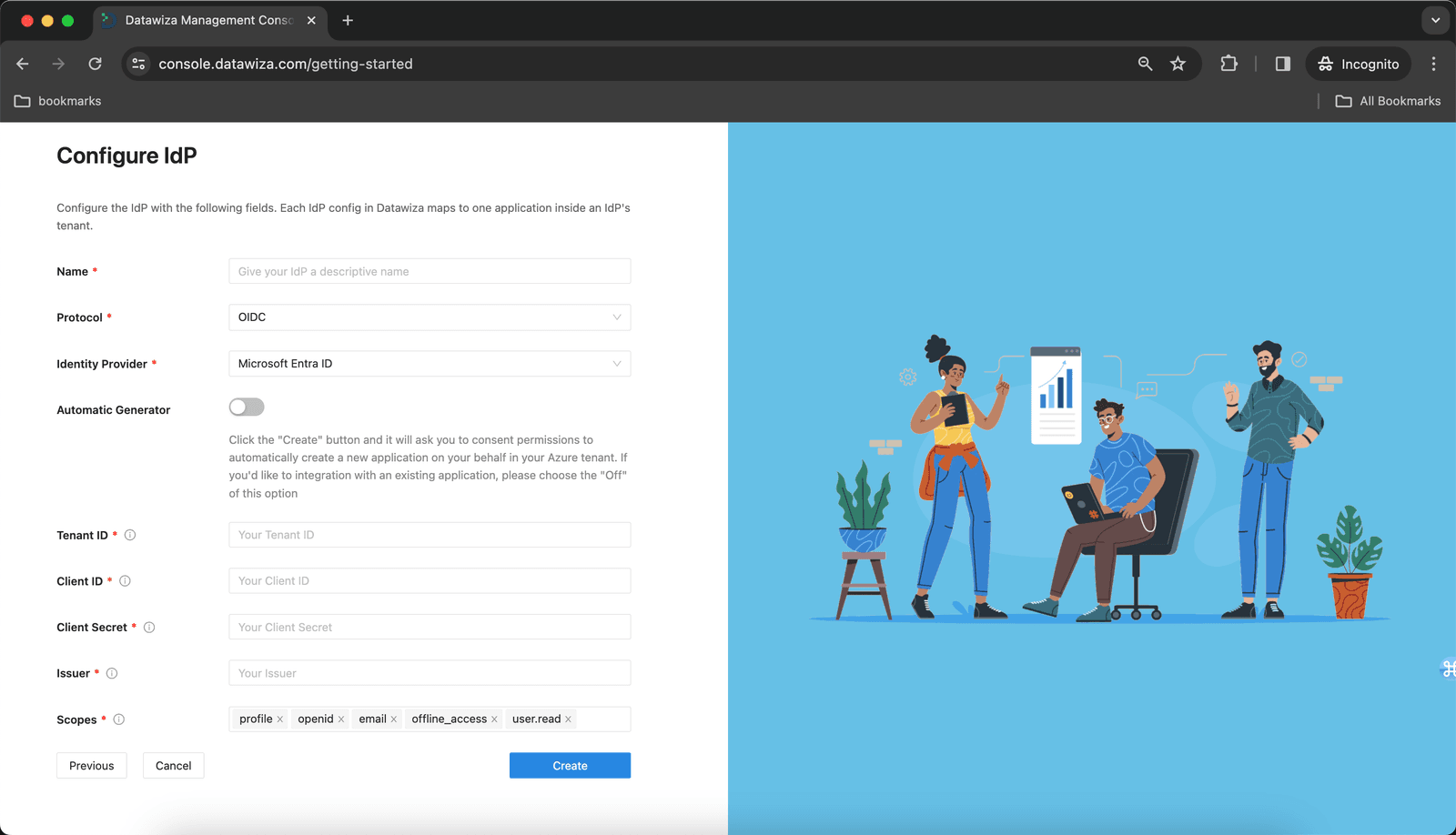Open the tab search dropdown arrow

tap(1435, 20)
